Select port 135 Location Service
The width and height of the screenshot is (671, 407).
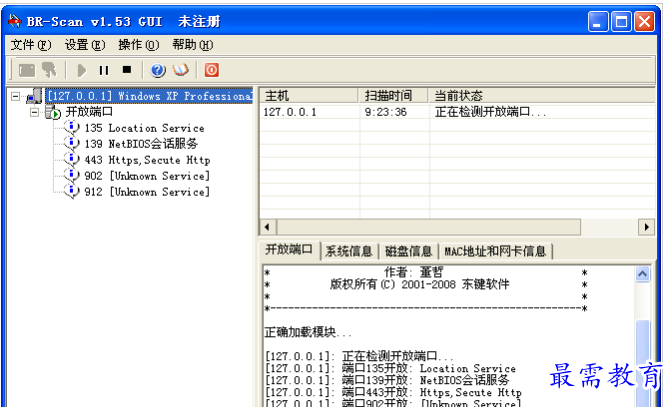point(144,128)
